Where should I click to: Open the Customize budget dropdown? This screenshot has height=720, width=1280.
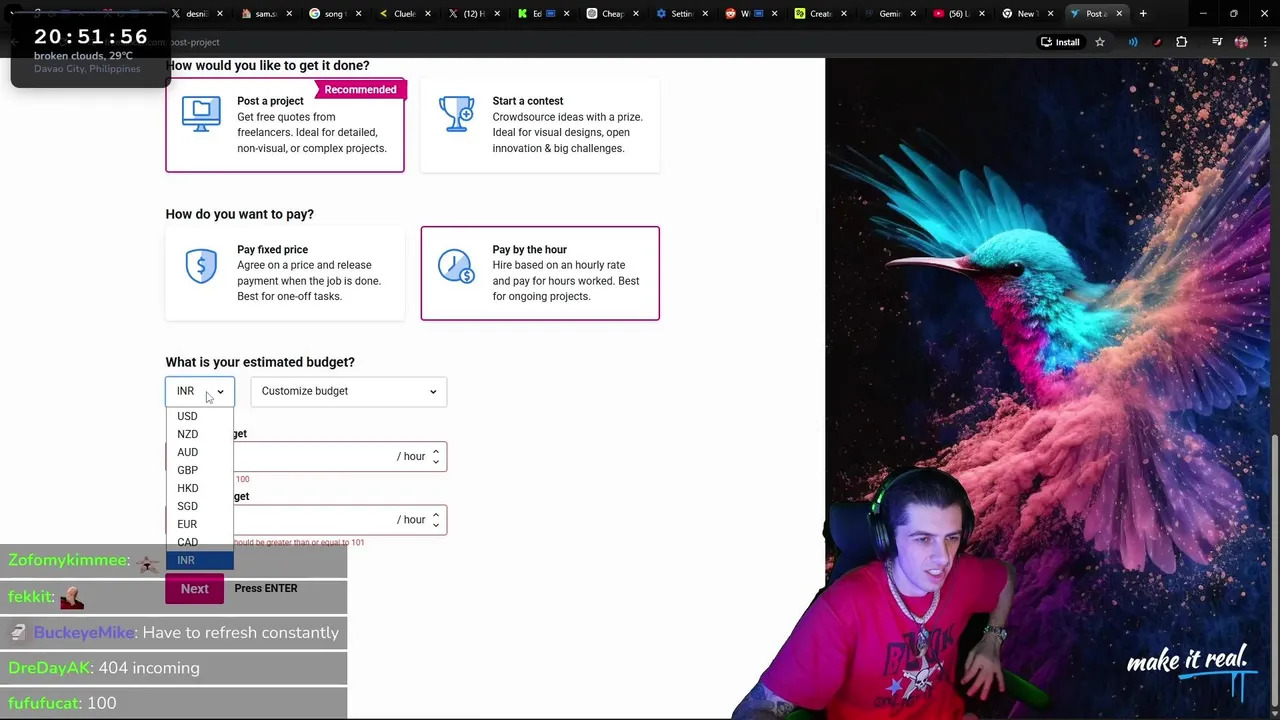349,391
